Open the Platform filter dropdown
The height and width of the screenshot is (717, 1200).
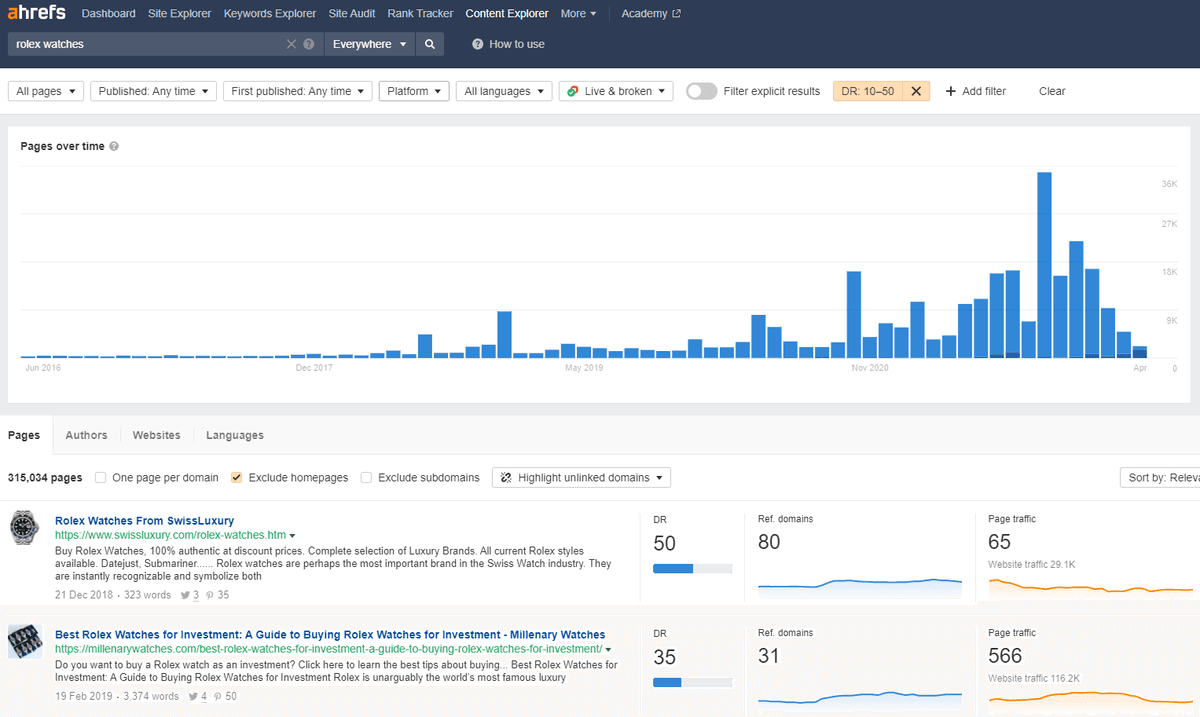414,91
